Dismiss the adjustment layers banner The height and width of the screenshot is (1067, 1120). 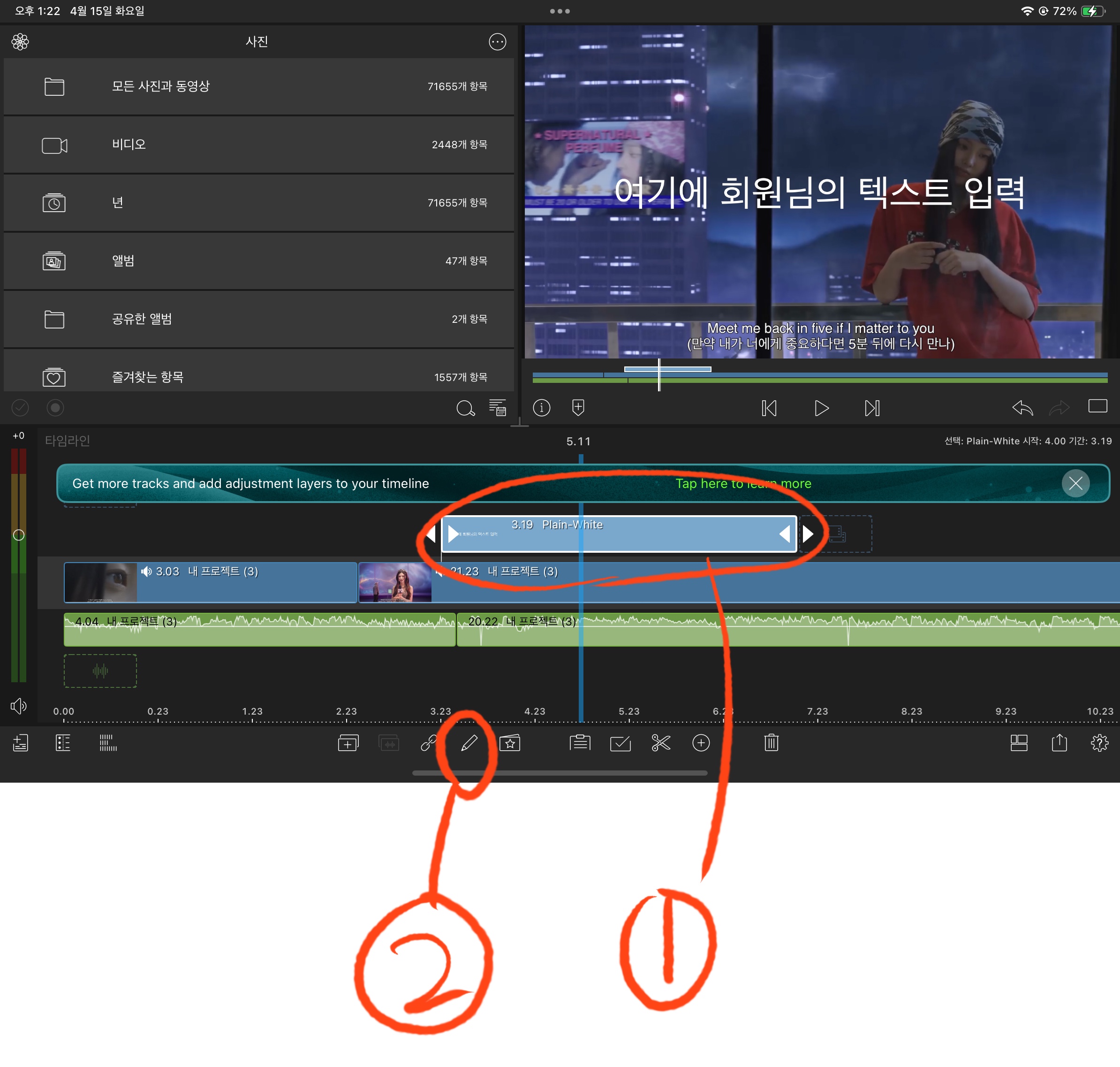[x=1075, y=483]
